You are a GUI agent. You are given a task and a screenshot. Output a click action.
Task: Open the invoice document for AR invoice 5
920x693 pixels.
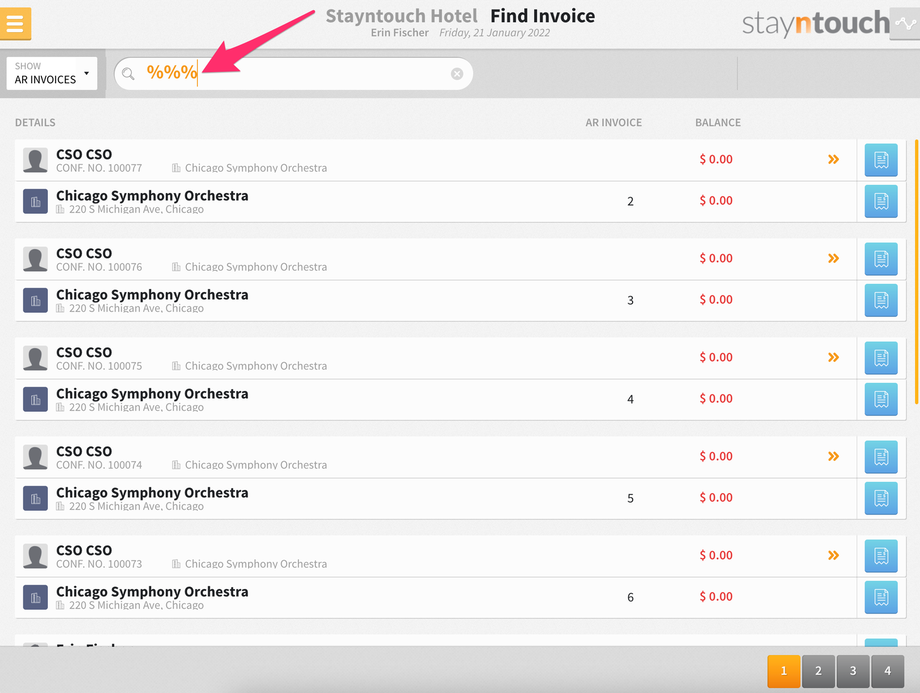pos(881,498)
